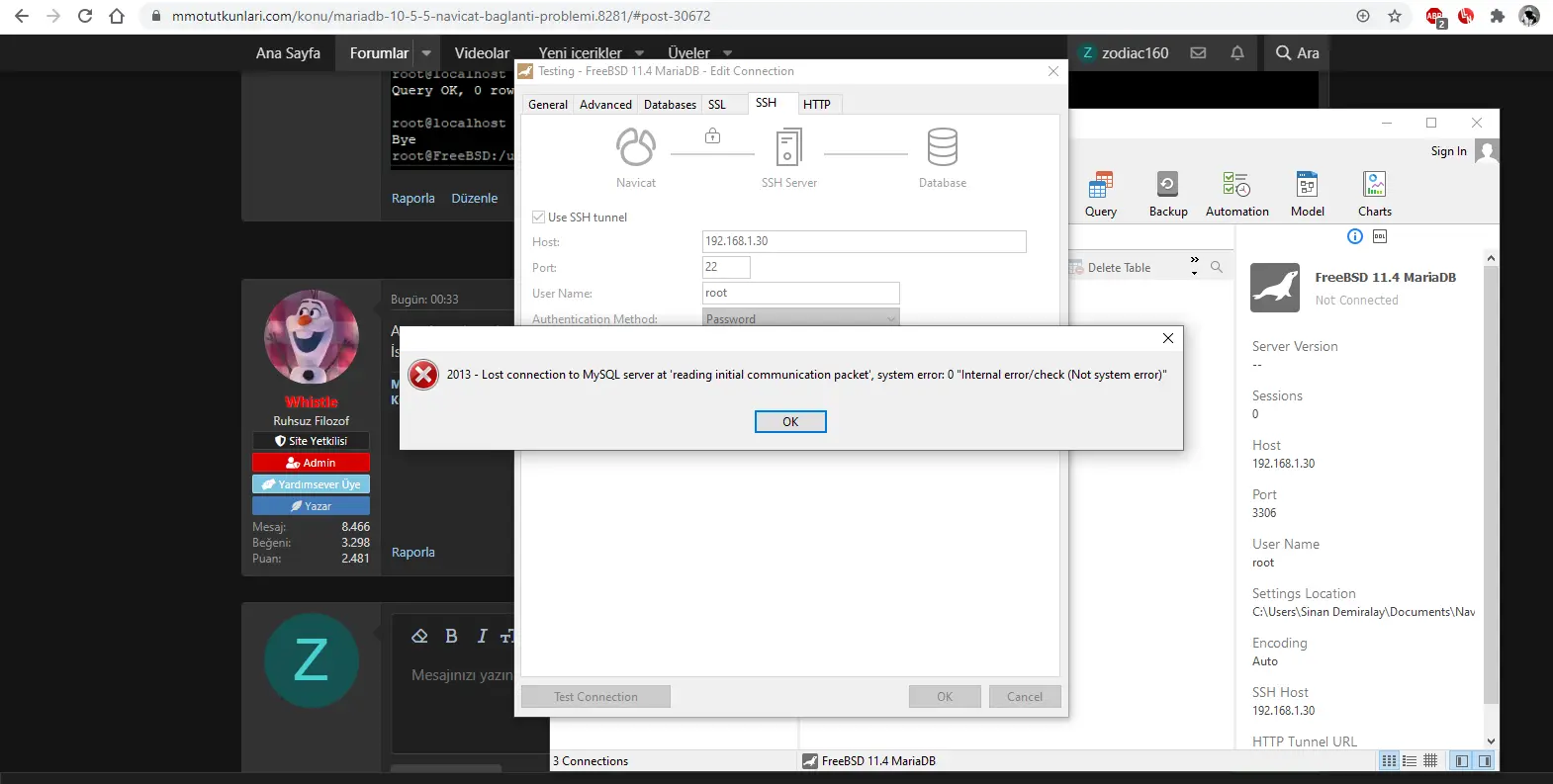Bookmark this page with star icon
Image resolution: width=1553 pixels, height=784 pixels.
[x=1395, y=16]
